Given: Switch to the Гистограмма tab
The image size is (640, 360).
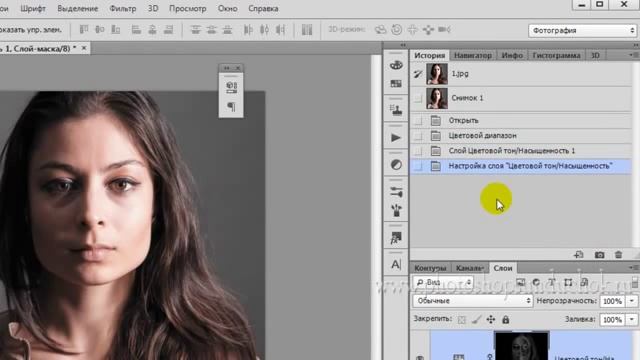Looking at the screenshot, I should [556, 56].
